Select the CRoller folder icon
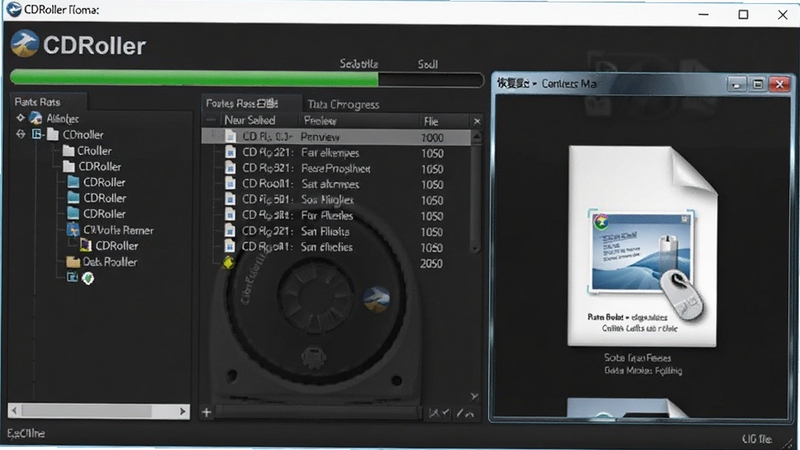 click(x=68, y=151)
